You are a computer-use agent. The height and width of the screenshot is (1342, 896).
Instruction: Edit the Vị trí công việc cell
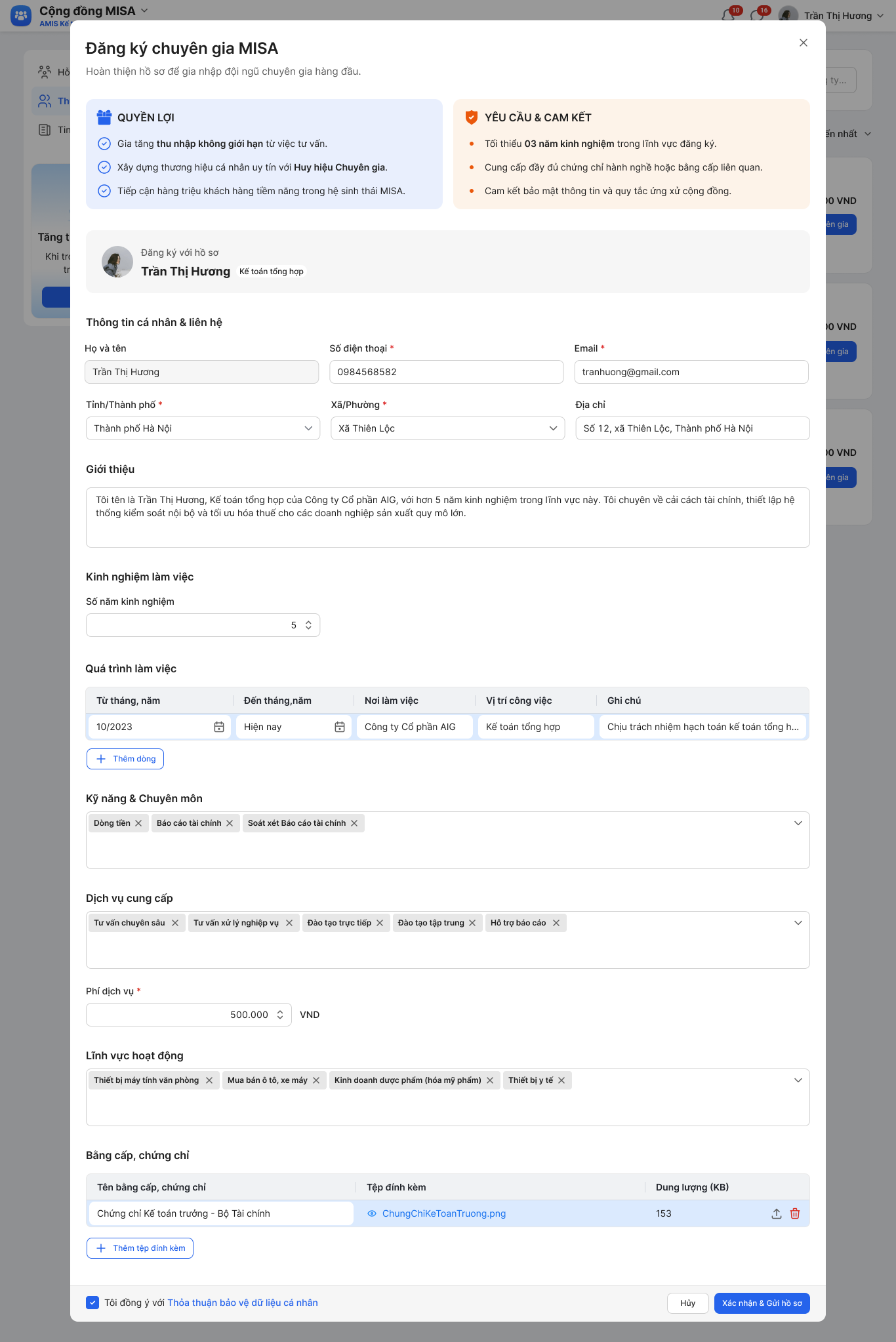point(536,727)
